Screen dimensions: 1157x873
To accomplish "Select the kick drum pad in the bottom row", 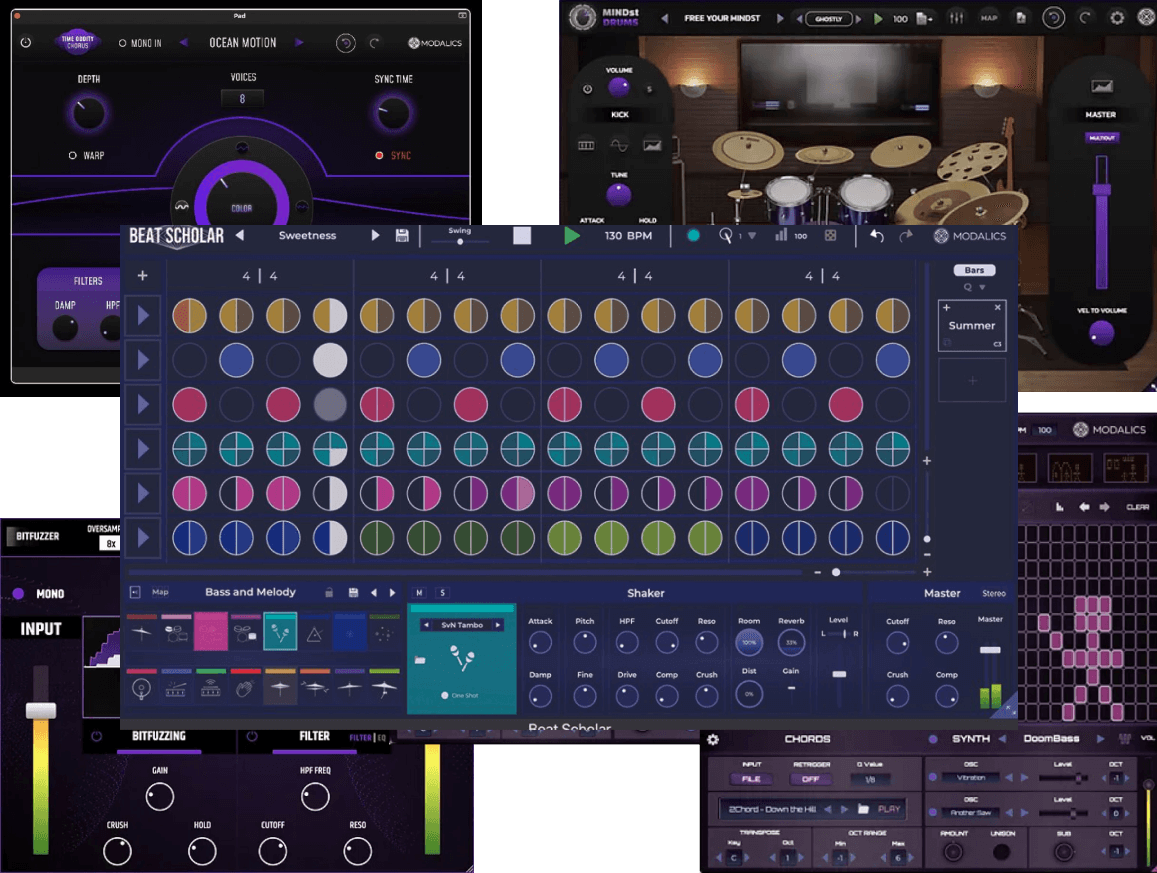I will [141, 689].
